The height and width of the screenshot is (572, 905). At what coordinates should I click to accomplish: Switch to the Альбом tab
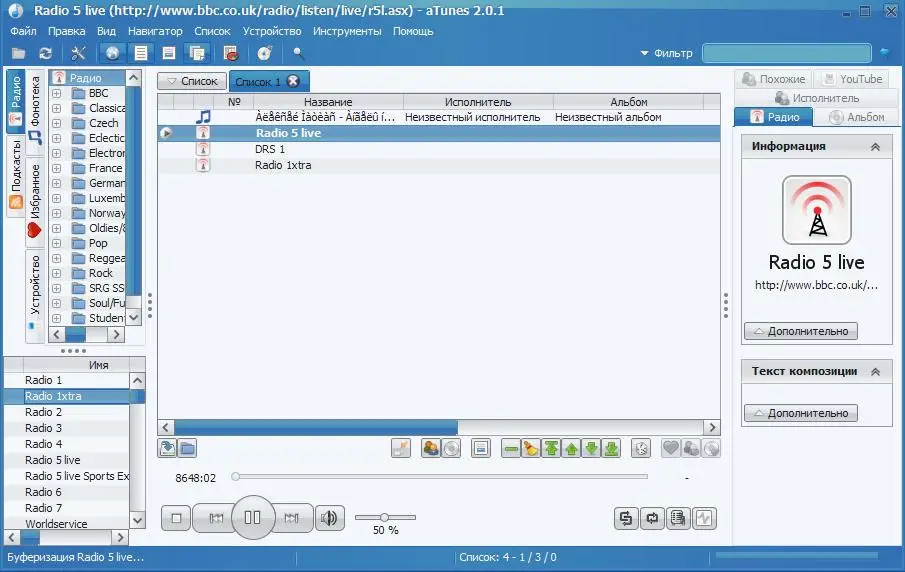pos(857,117)
